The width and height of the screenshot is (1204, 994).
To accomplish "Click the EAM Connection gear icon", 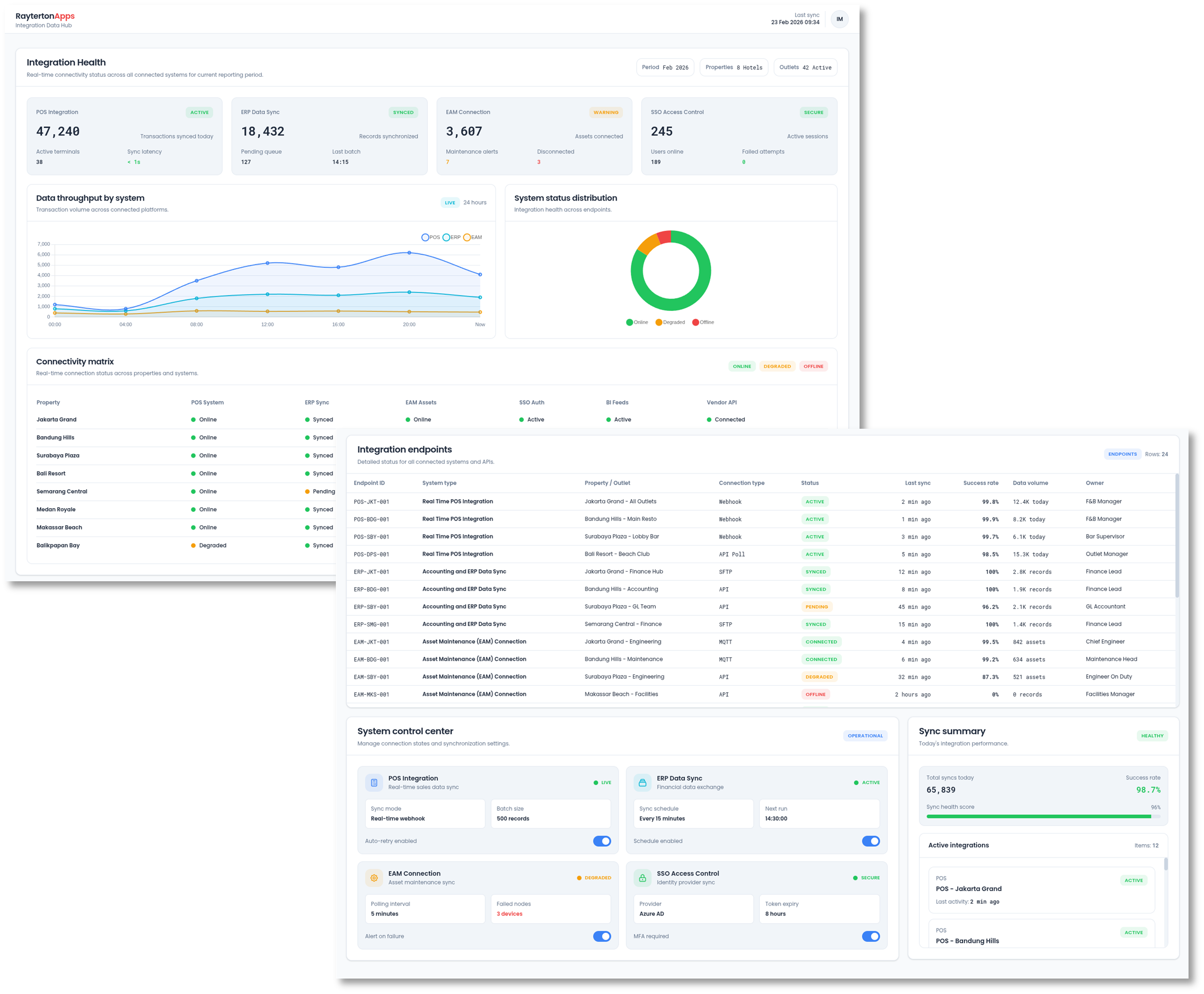I will (374, 878).
